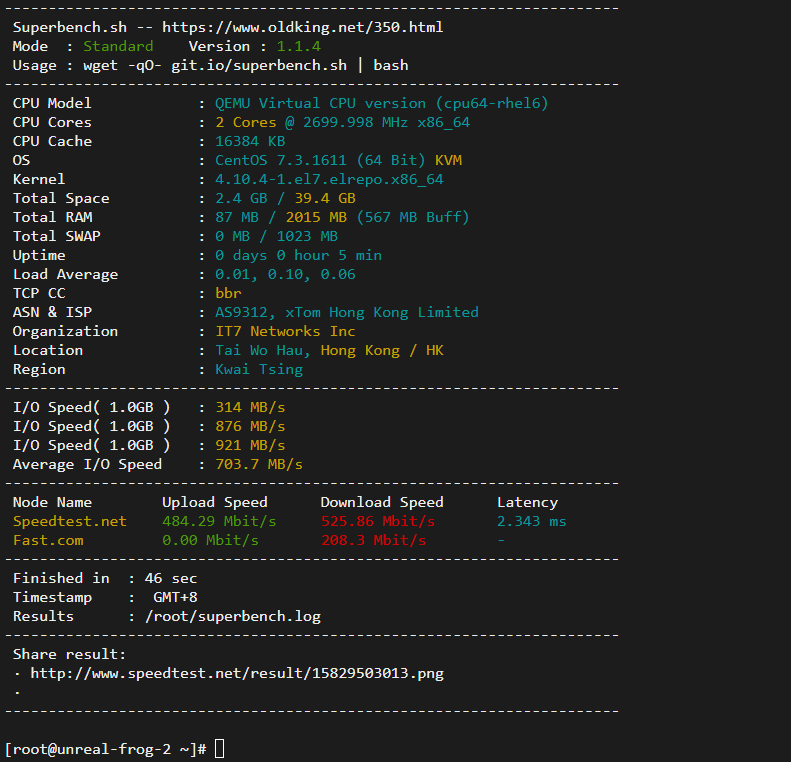Click the terminal cursor after the prompt
The width and height of the screenshot is (791, 762).
[x=219, y=749]
